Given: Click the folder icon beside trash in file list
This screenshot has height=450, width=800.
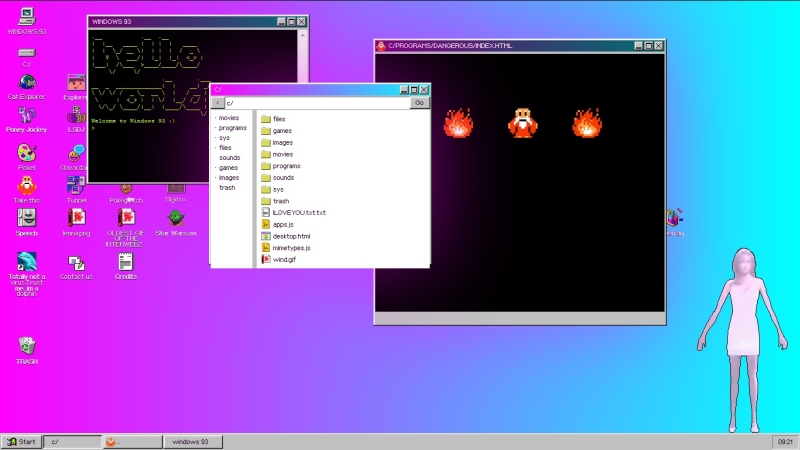Looking at the screenshot, I should click(266, 201).
